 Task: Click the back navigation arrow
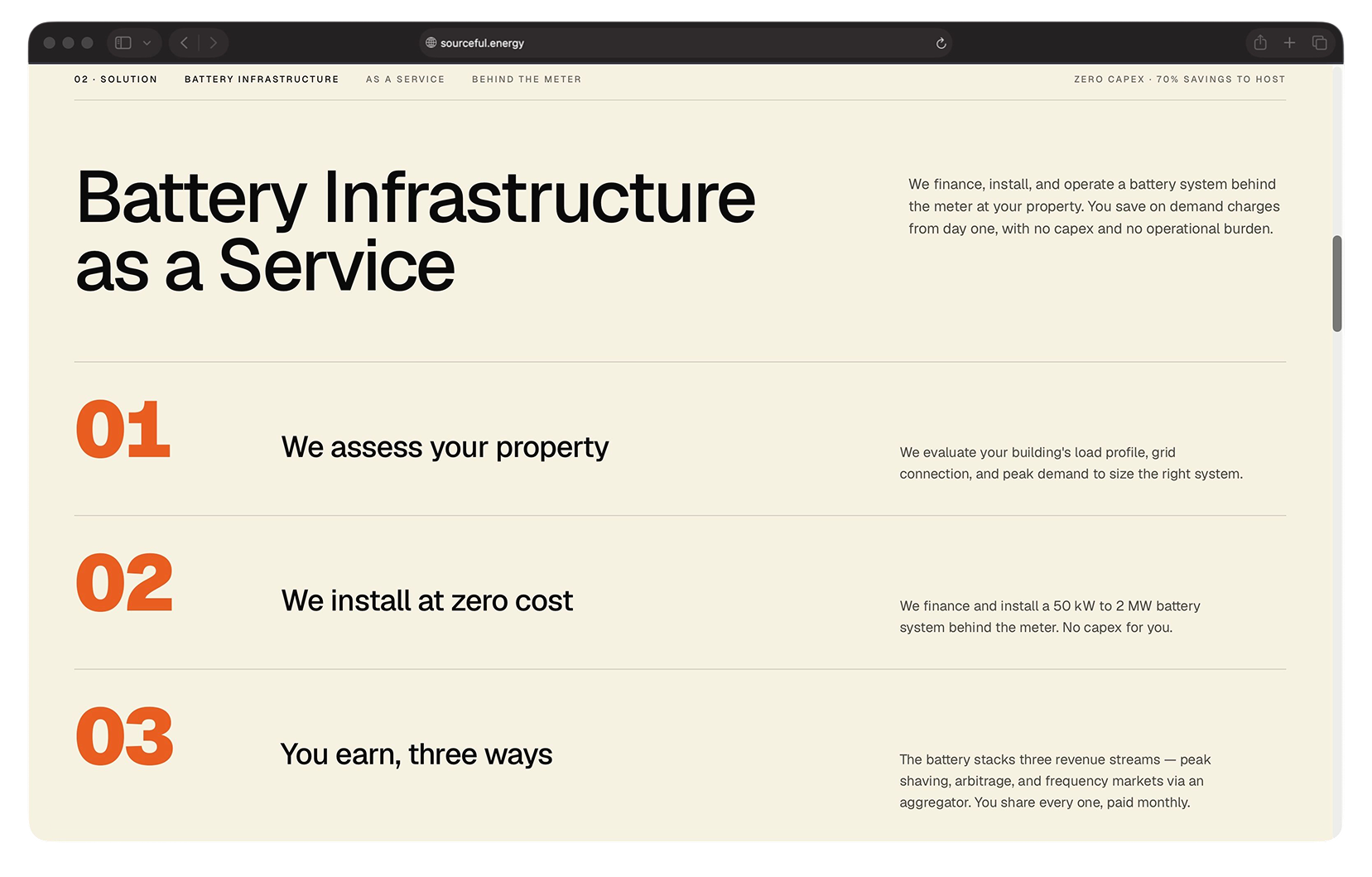tap(183, 42)
